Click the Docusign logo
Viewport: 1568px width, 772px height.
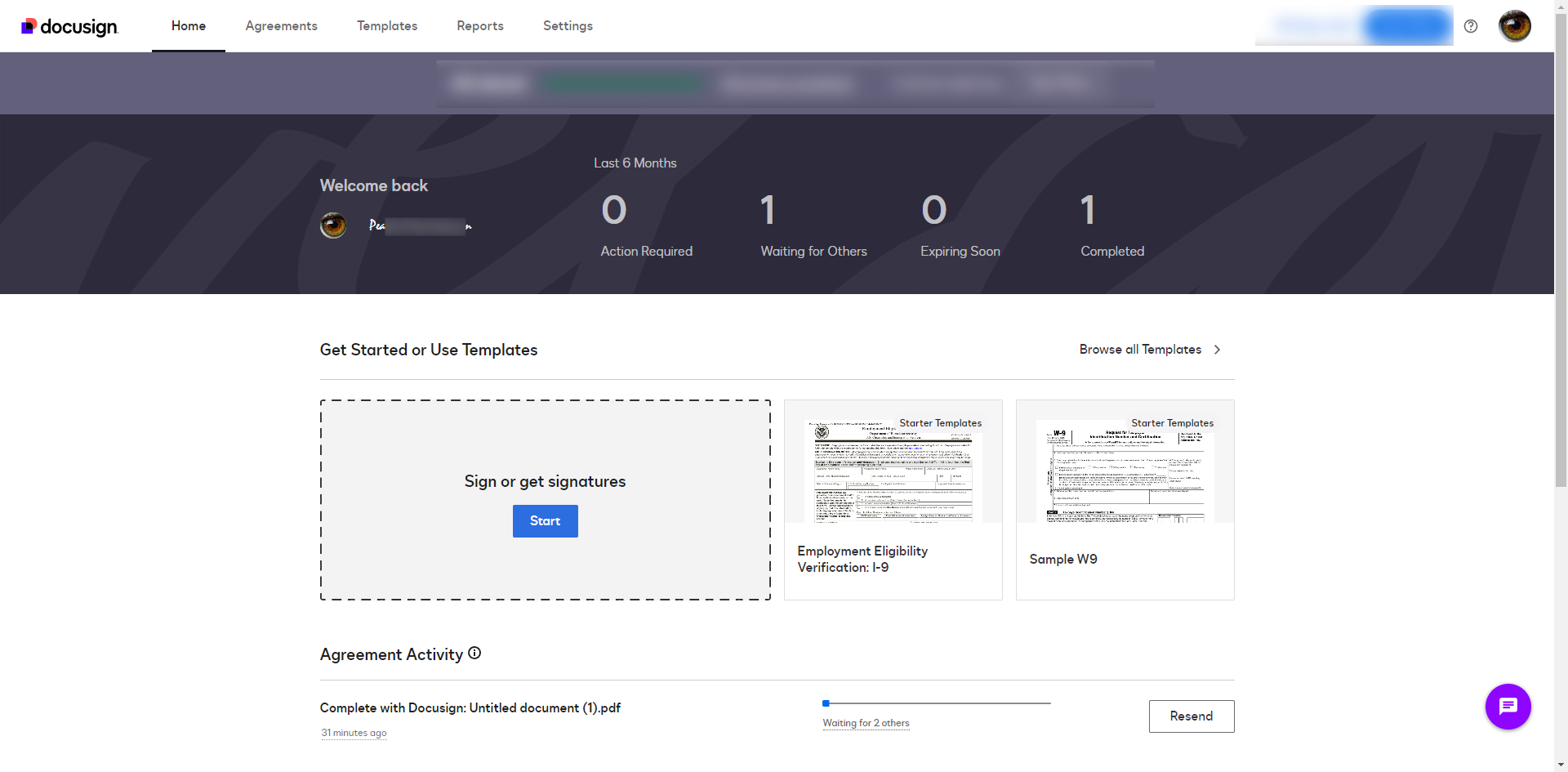click(x=69, y=25)
